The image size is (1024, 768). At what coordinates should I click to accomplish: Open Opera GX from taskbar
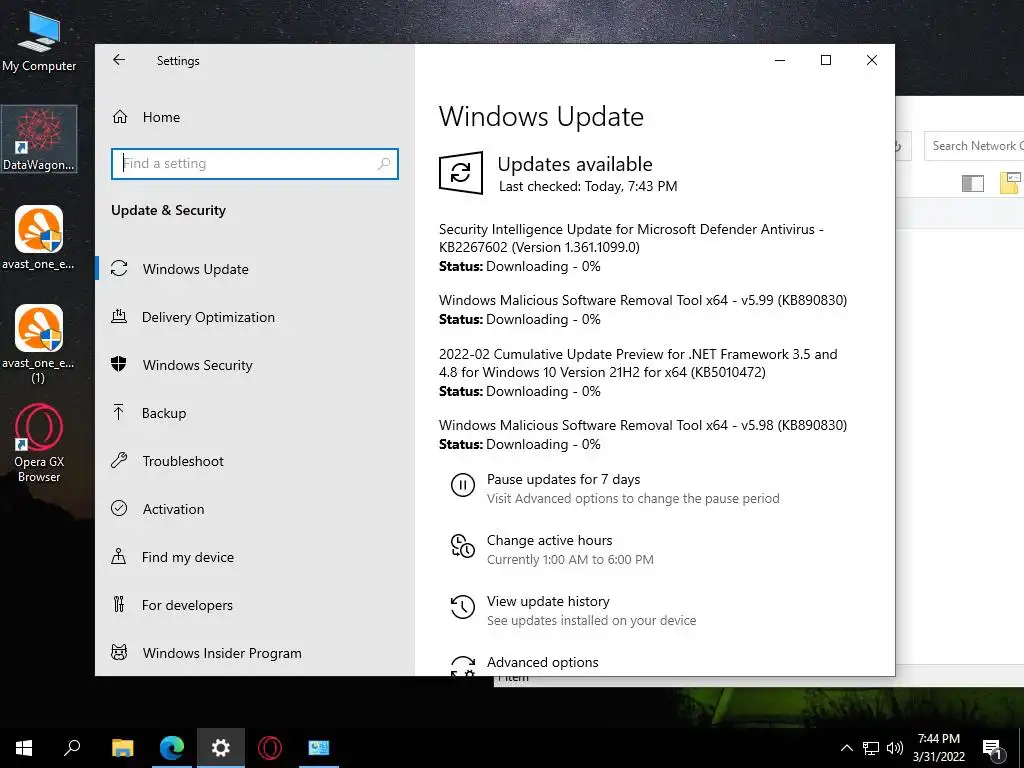coord(270,748)
